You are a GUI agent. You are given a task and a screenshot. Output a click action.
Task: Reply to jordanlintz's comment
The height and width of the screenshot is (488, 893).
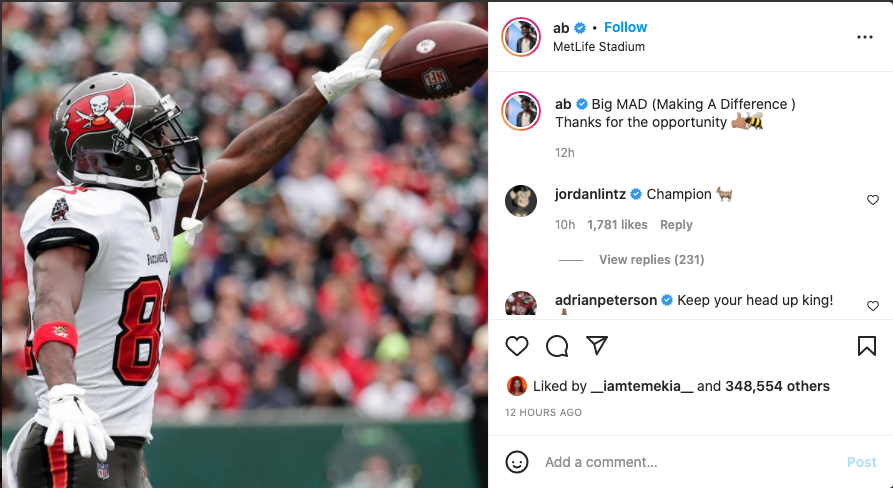coord(676,225)
